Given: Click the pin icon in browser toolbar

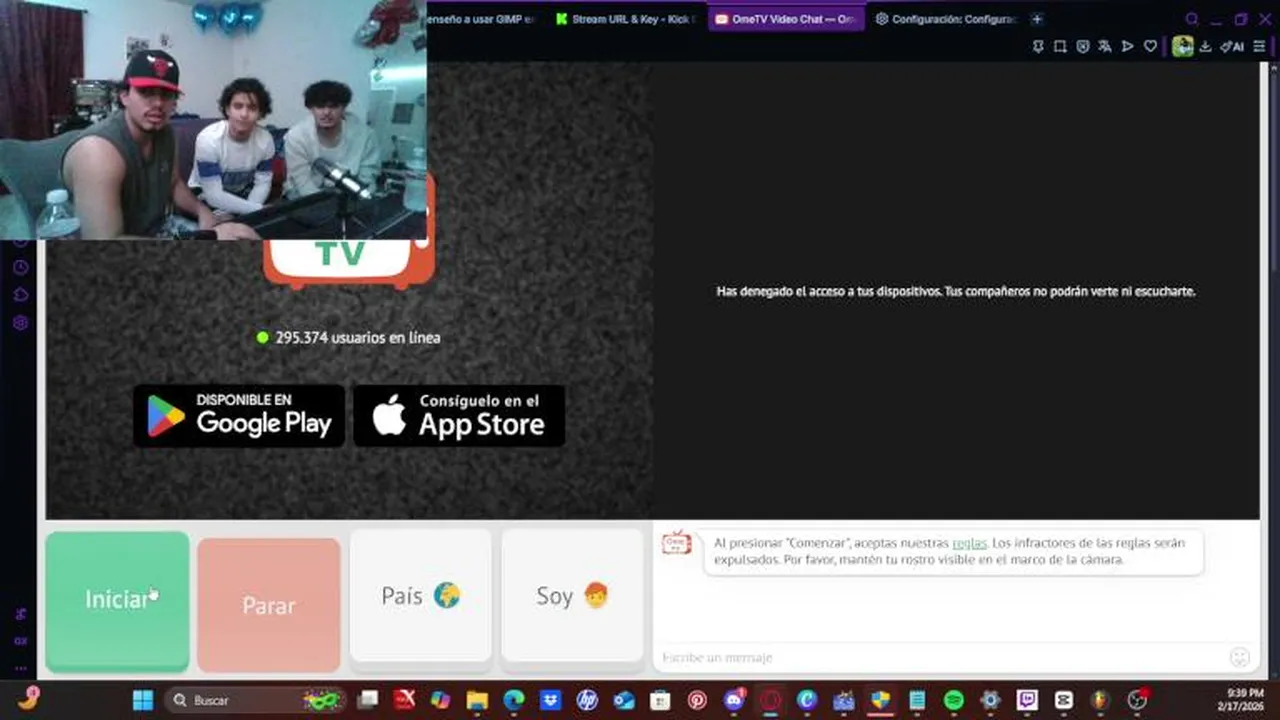Looking at the screenshot, I should (1038, 46).
